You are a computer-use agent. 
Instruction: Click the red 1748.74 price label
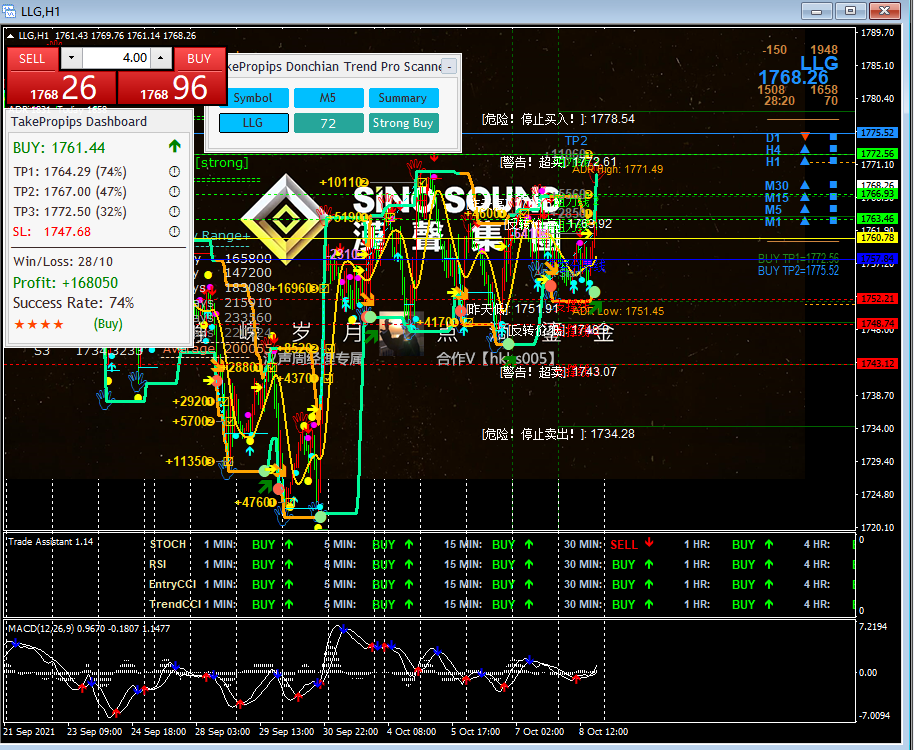877,323
